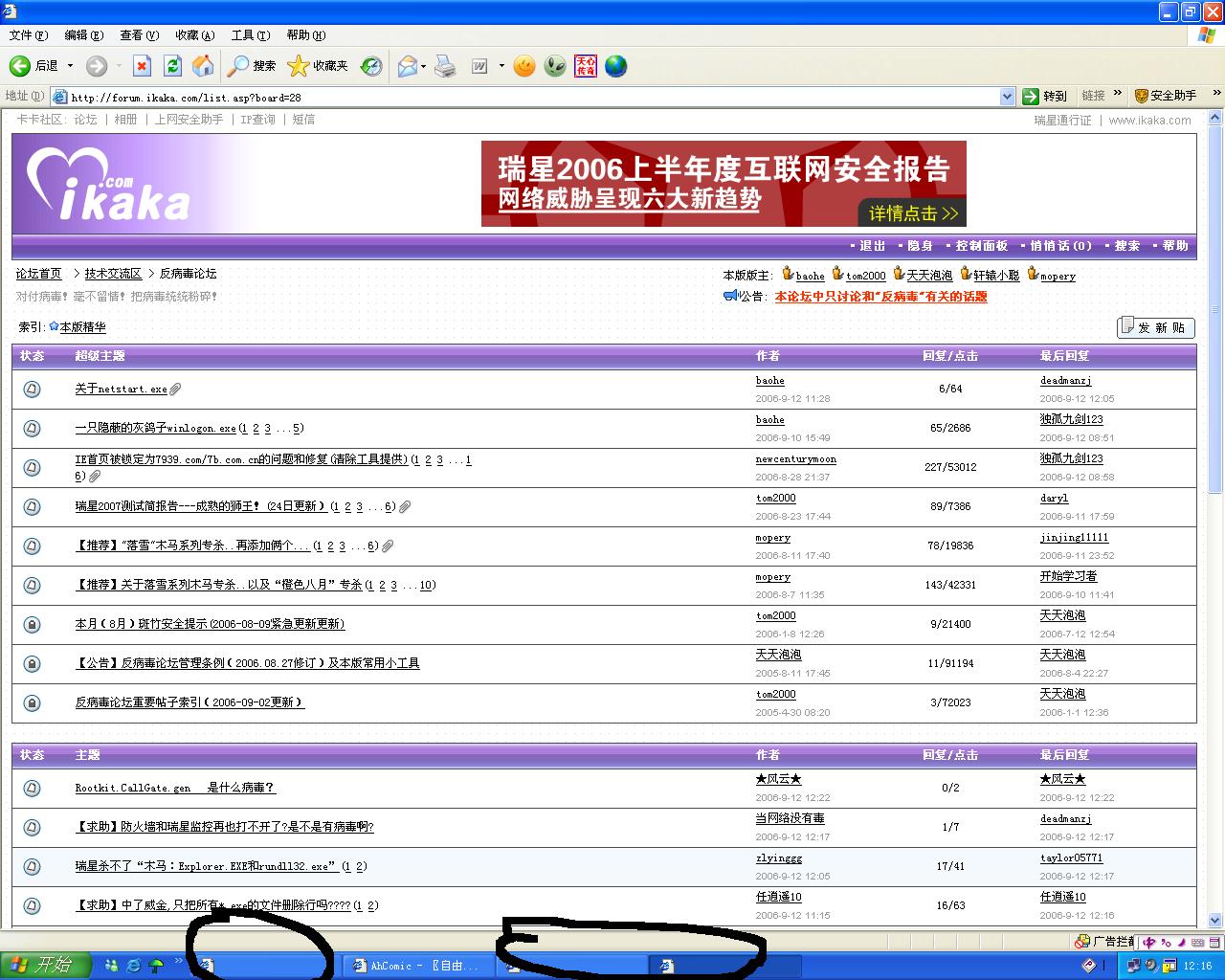1225x980 pixels.
Task: Open the 收藏夹 favorites star button
Action: 318,66
